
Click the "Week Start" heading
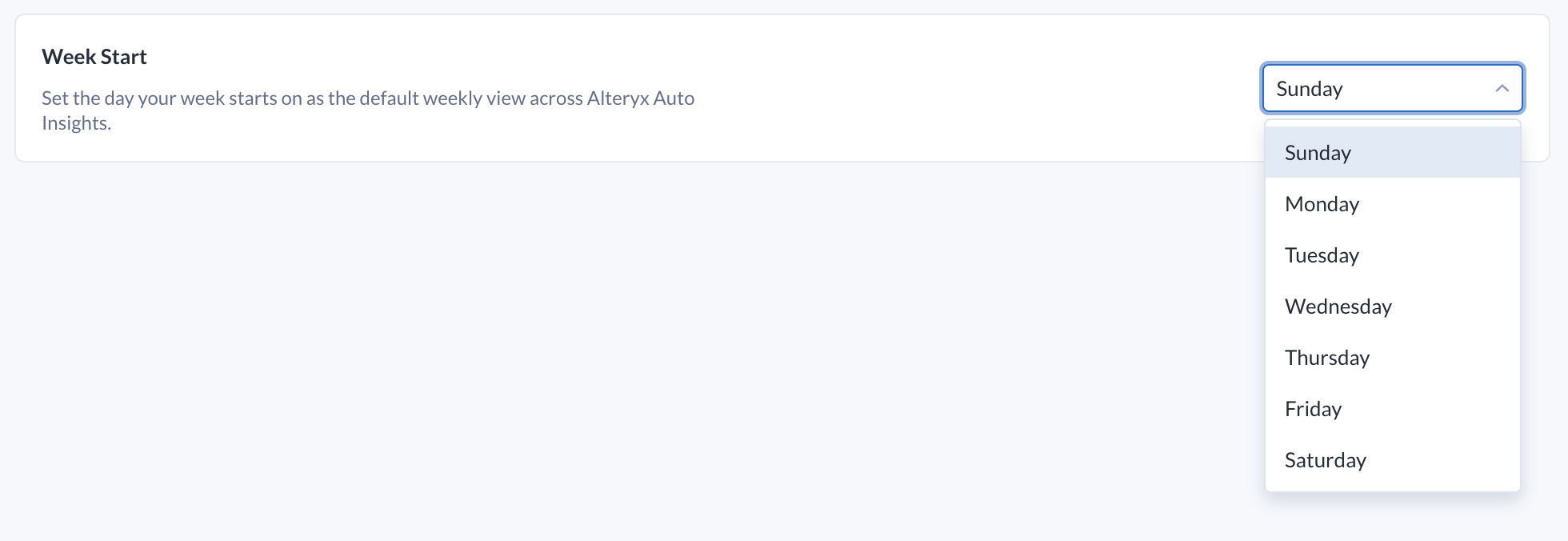click(x=94, y=57)
